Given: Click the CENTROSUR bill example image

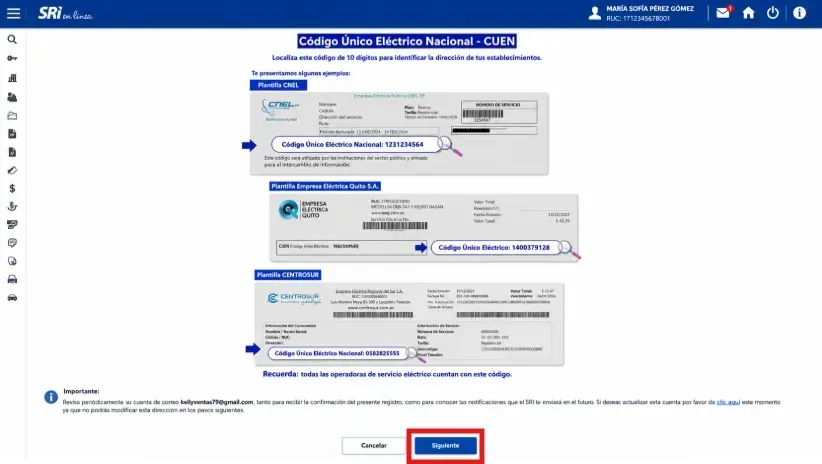Looking at the screenshot, I should 409,324.
